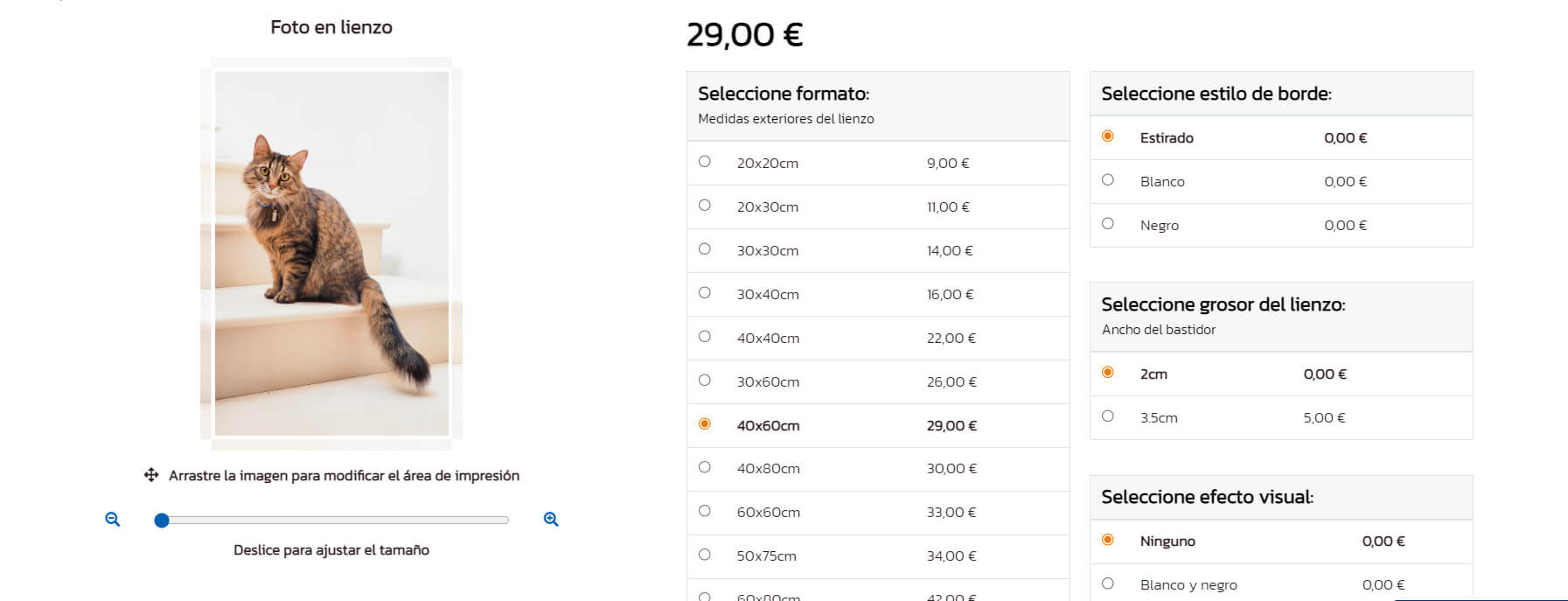Viewport: 1568px width, 601px height.
Task: Click the cat photo canvas preview
Action: click(x=331, y=254)
